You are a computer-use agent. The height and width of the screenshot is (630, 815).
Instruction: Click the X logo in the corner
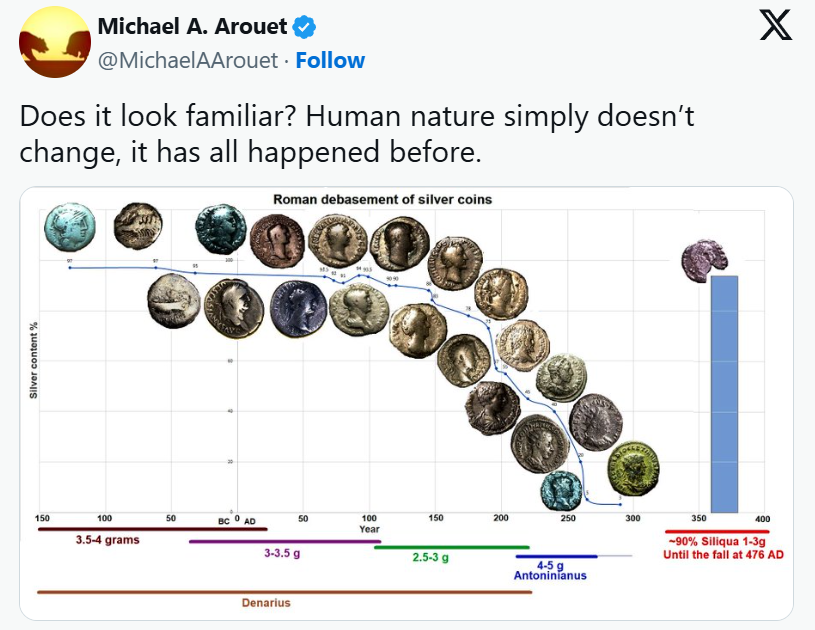click(776, 26)
